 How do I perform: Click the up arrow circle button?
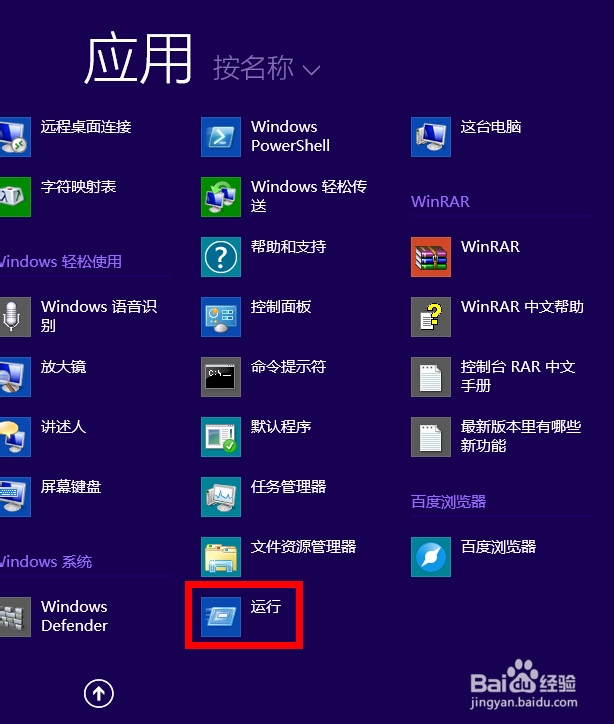coord(99,693)
